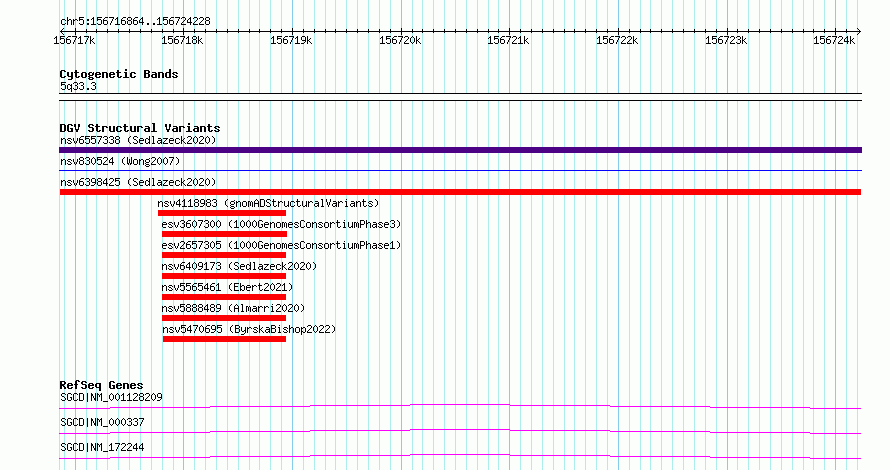Click the 156721k ruler position label

[x=508, y=40]
